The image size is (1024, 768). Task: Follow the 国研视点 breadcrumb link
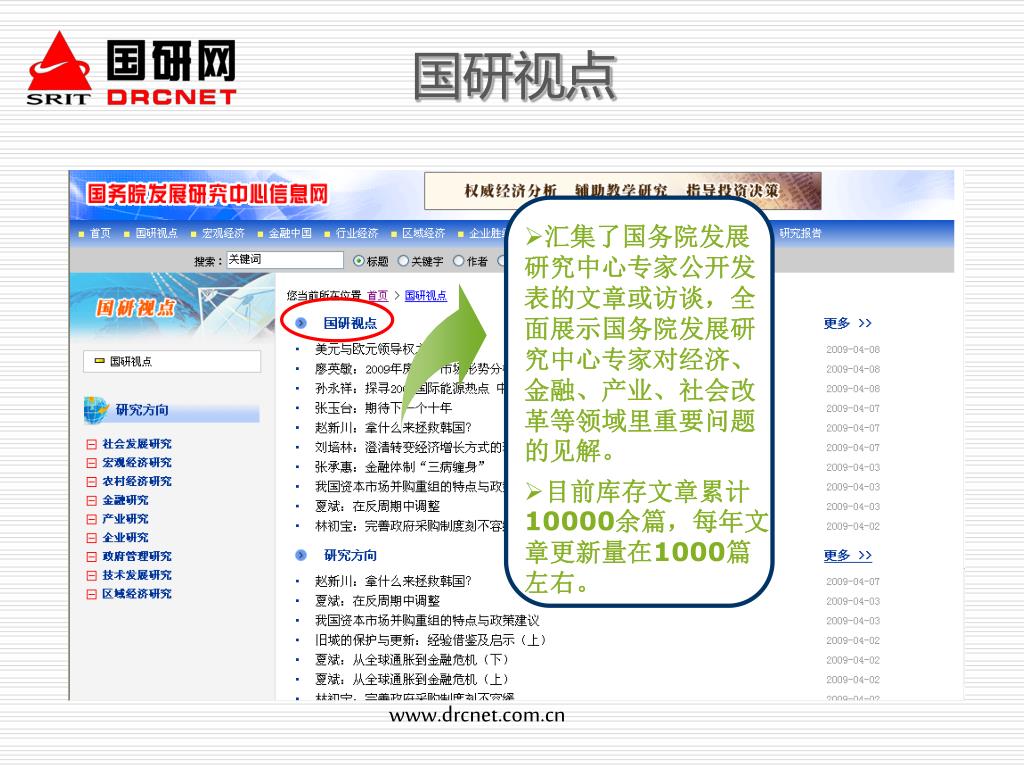coord(426,296)
